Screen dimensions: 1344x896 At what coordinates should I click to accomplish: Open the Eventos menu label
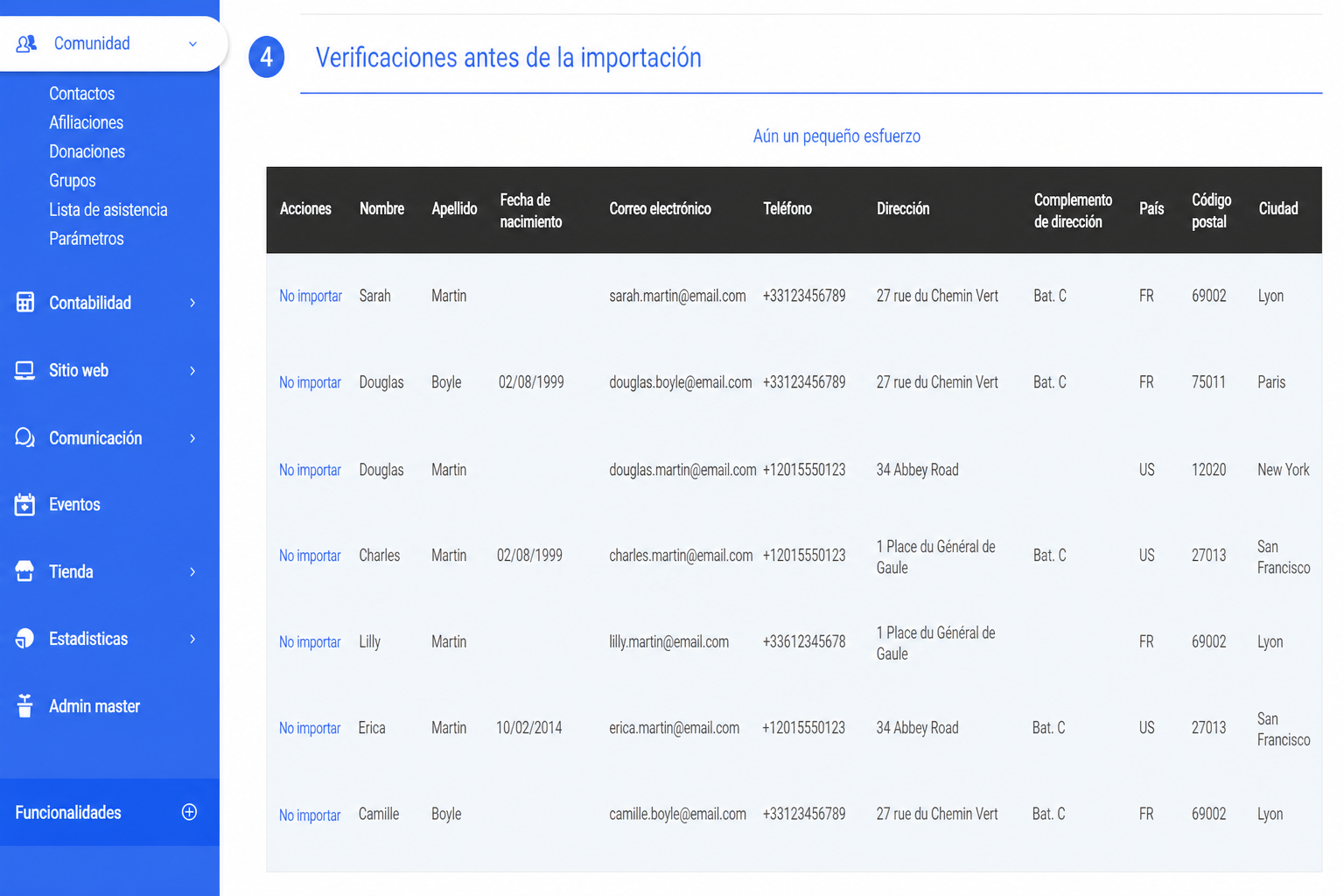click(x=74, y=505)
